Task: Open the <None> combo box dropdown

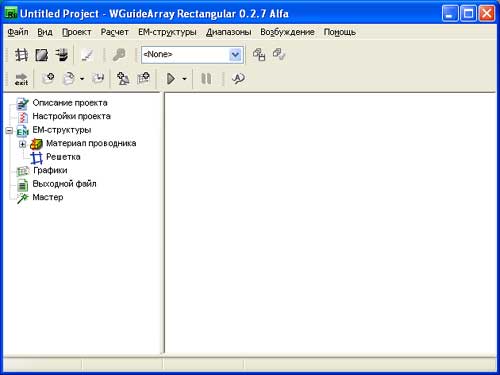Action: (x=235, y=54)
